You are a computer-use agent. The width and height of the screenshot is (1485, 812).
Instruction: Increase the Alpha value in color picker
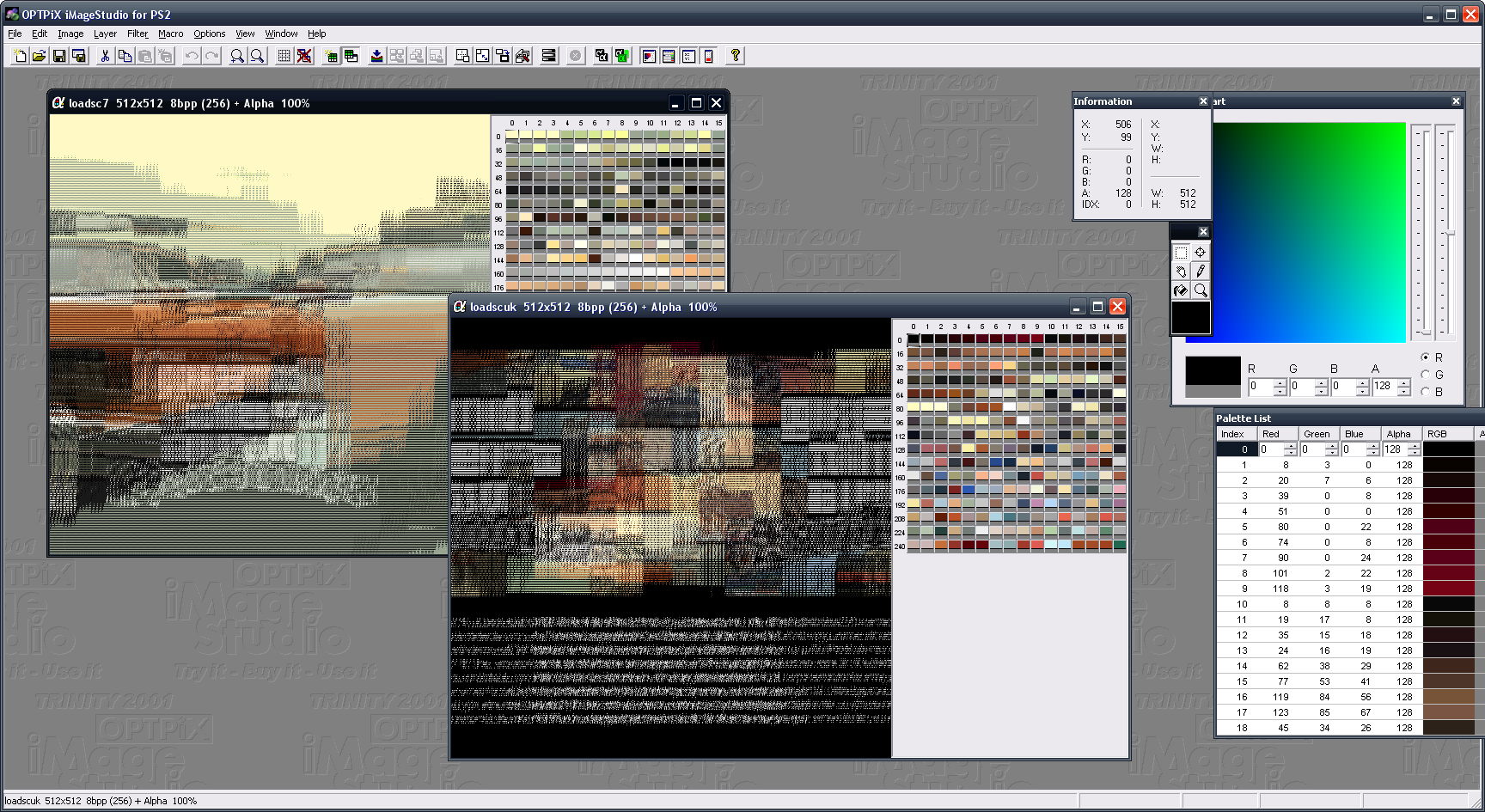(x=1403, y=382)
